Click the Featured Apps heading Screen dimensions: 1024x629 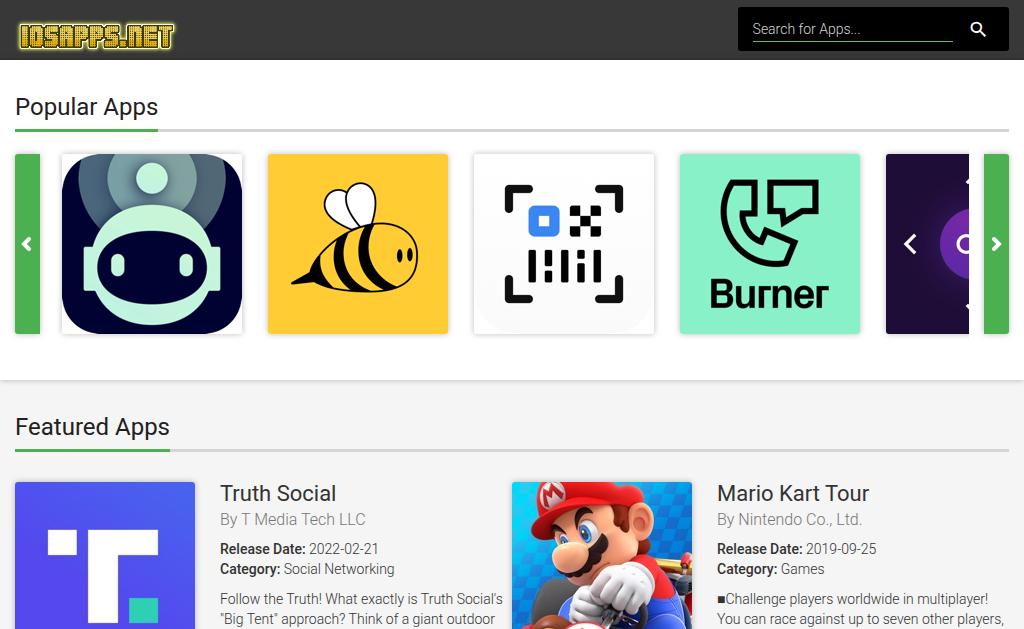click(x=92, y=427)
